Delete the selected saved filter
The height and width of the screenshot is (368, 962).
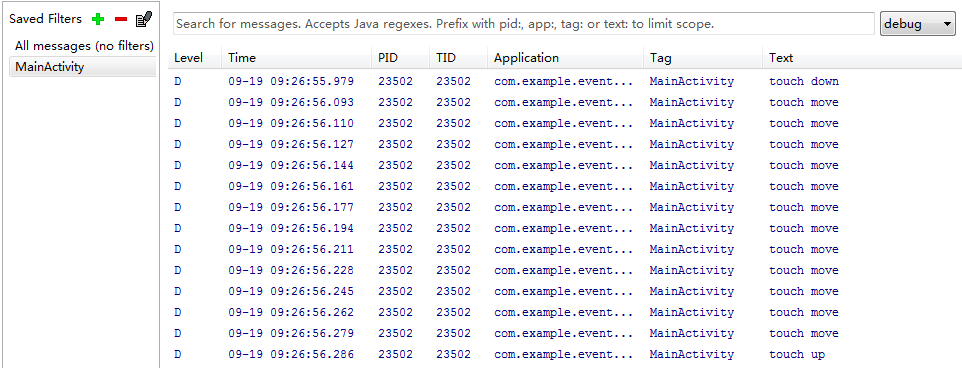tap(121, 19)
